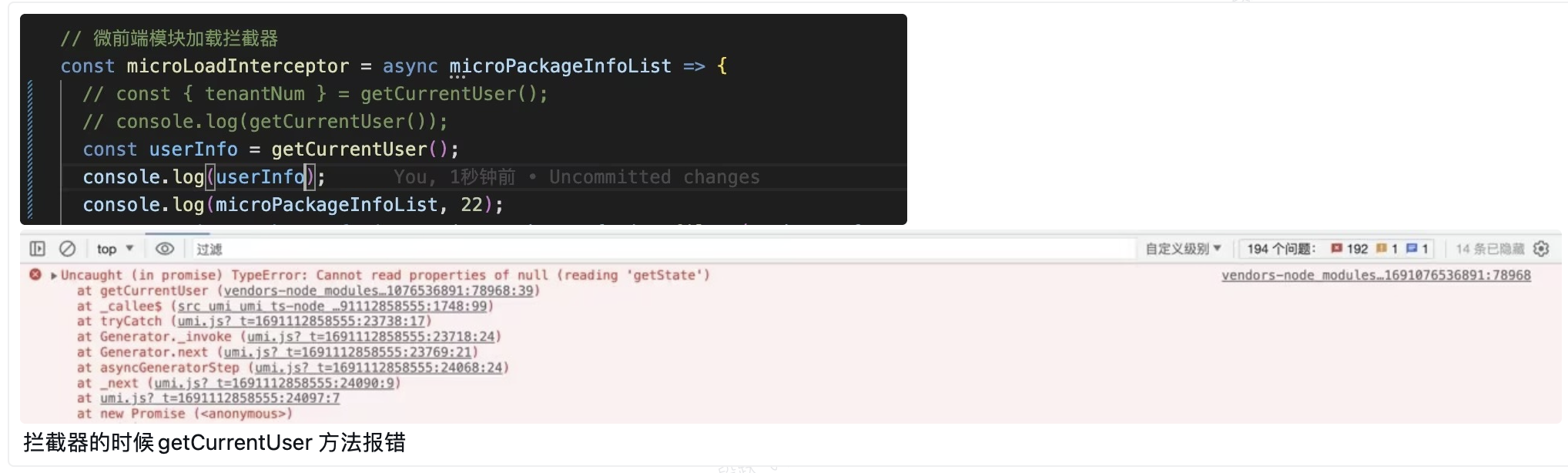Open vendors-node_modules source link on the right
1568x473 pixels.
point(1375,275)
